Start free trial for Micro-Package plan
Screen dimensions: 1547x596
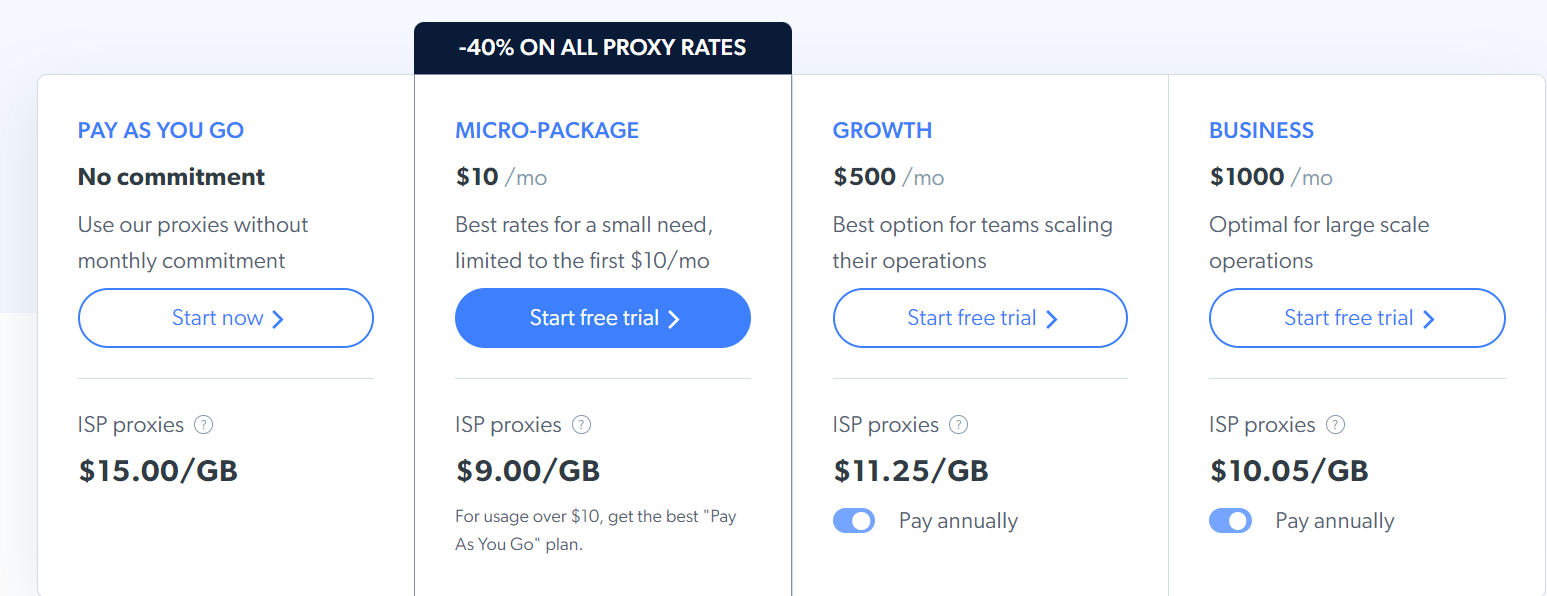(x=603, y=318)
